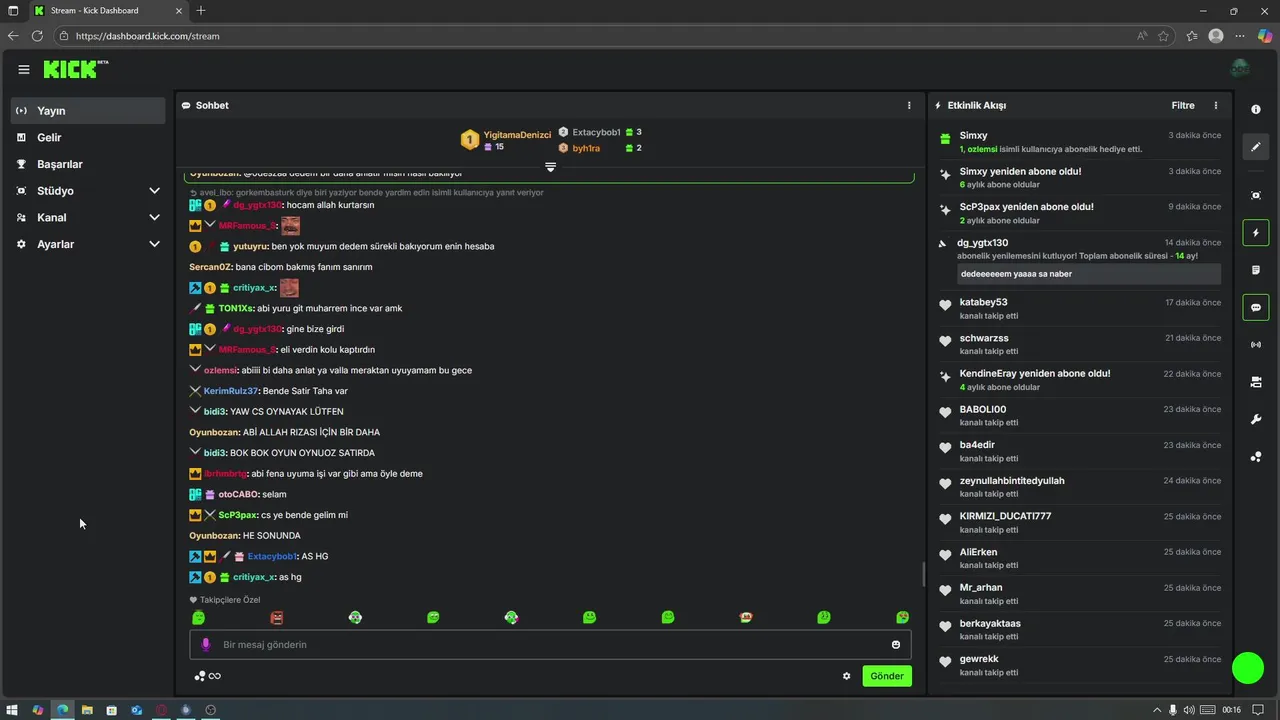
Task: Click the chat settings gear near Gönder
Action: click(x=846, y=676)
